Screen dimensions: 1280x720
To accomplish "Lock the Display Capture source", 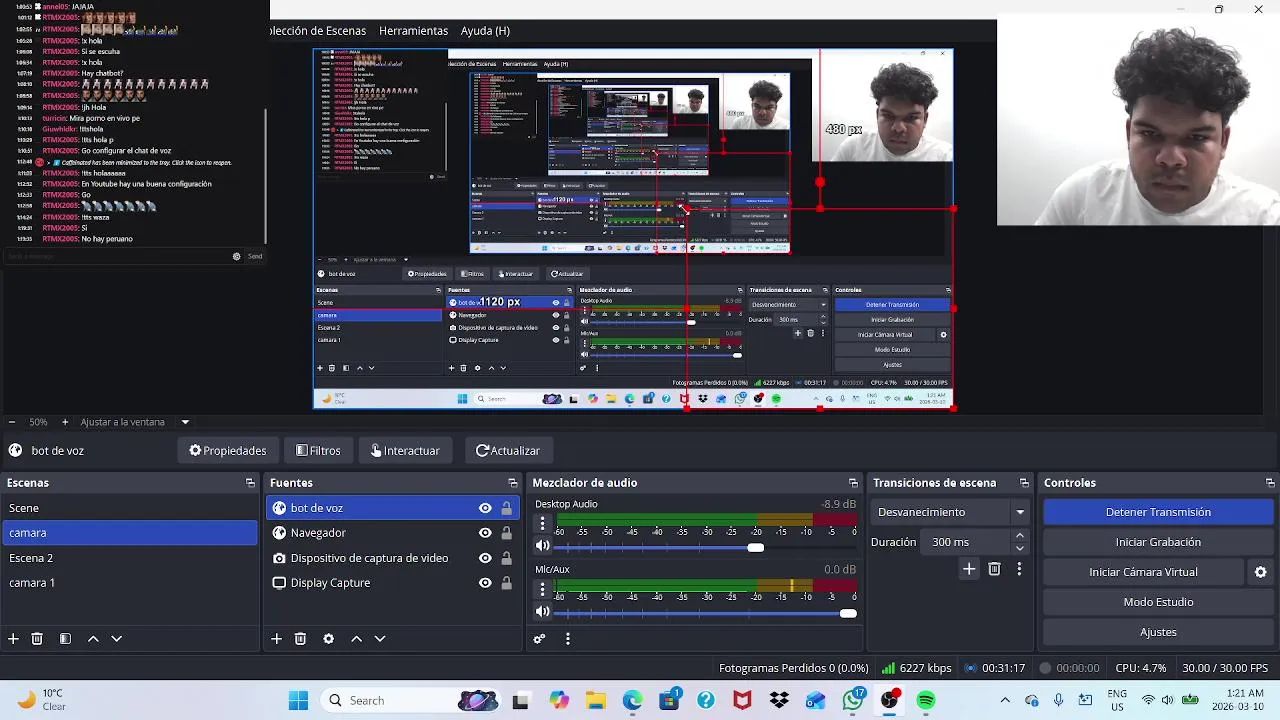I will 507,583.
